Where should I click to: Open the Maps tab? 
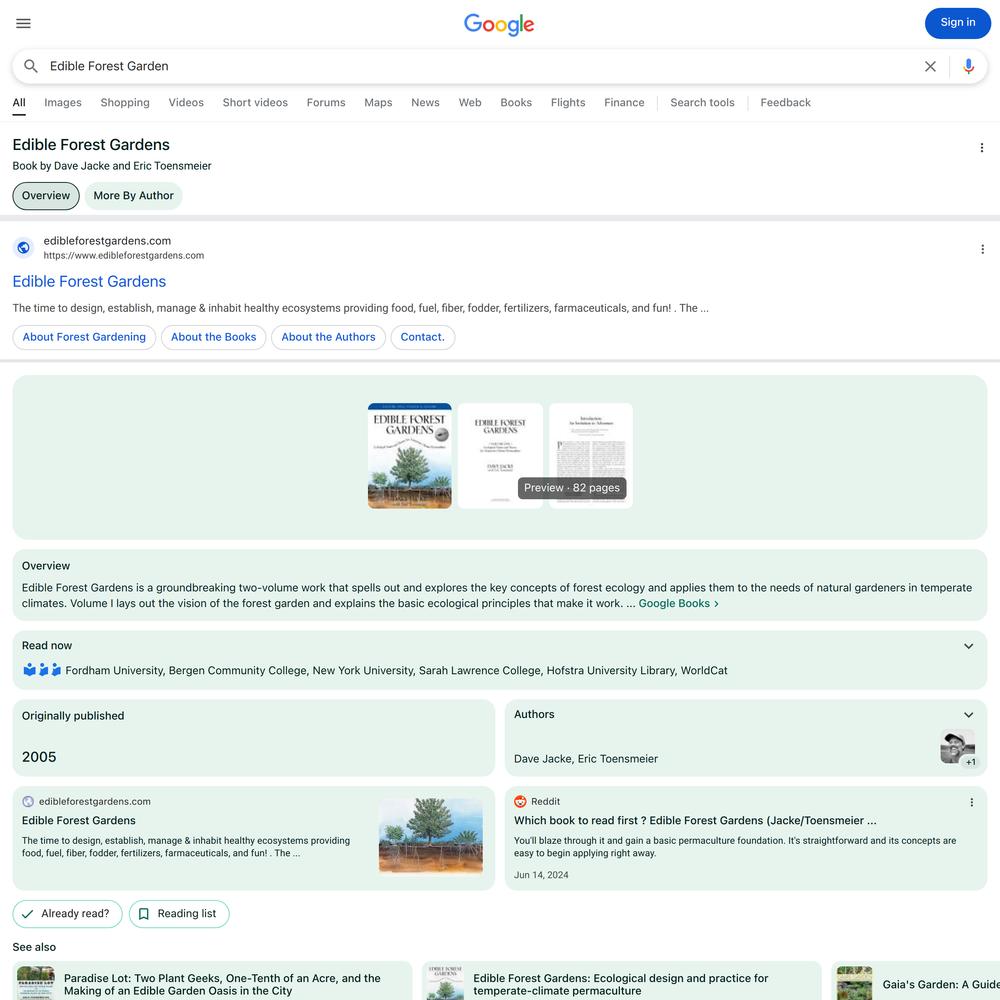[378, 103]
